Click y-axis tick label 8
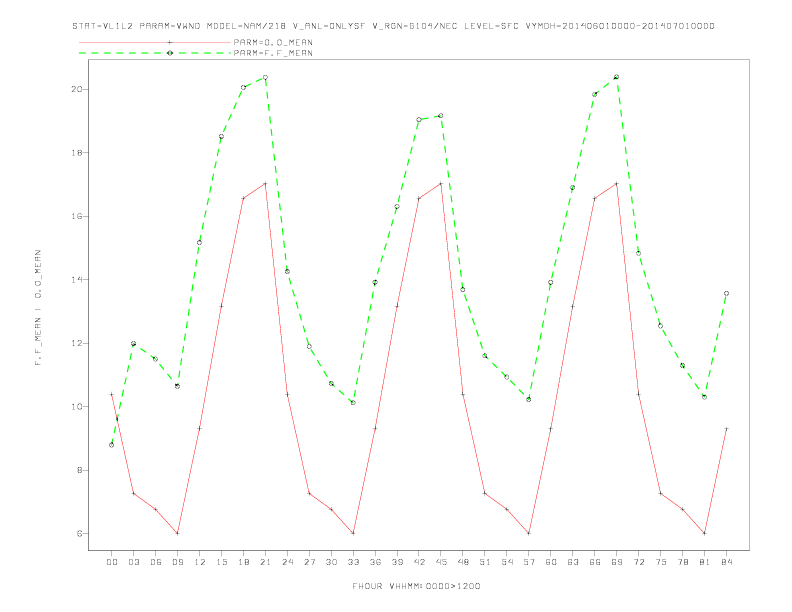The height and width of the screenshot is (612, 792). click(79, 470)
